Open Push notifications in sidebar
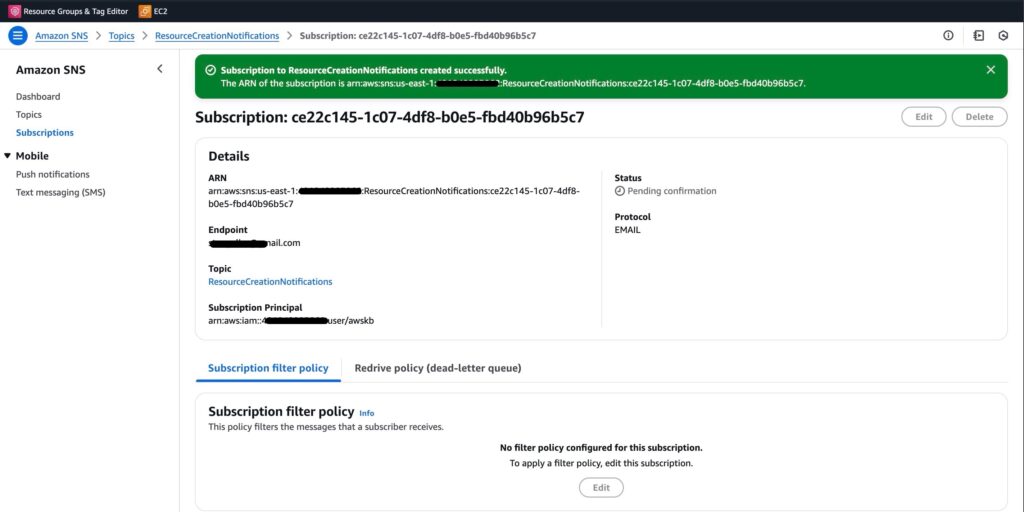 (x=53, y=174)
